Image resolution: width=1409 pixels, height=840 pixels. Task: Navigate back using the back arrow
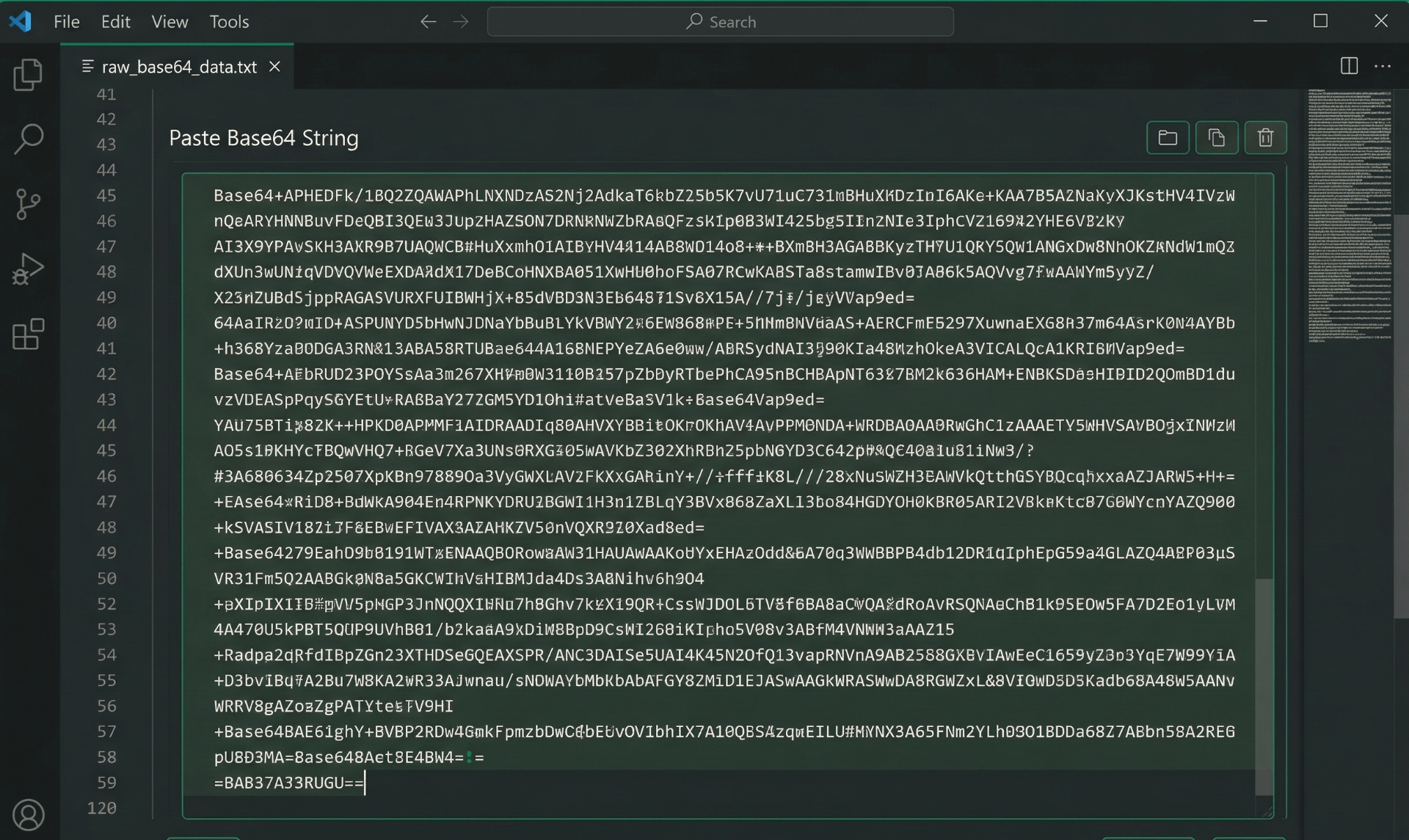pos(429,21)
